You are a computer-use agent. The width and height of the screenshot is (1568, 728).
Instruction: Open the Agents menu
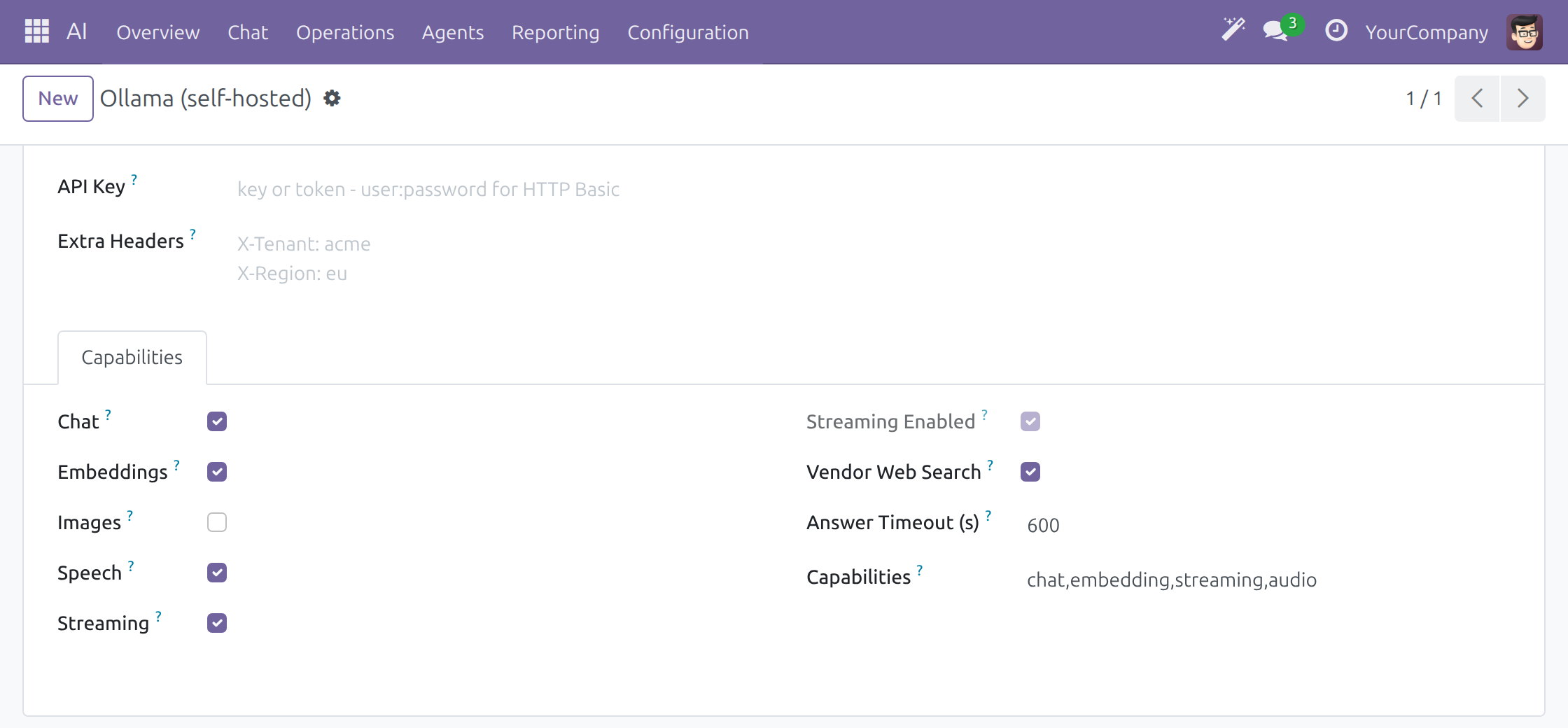pos(453,32)
